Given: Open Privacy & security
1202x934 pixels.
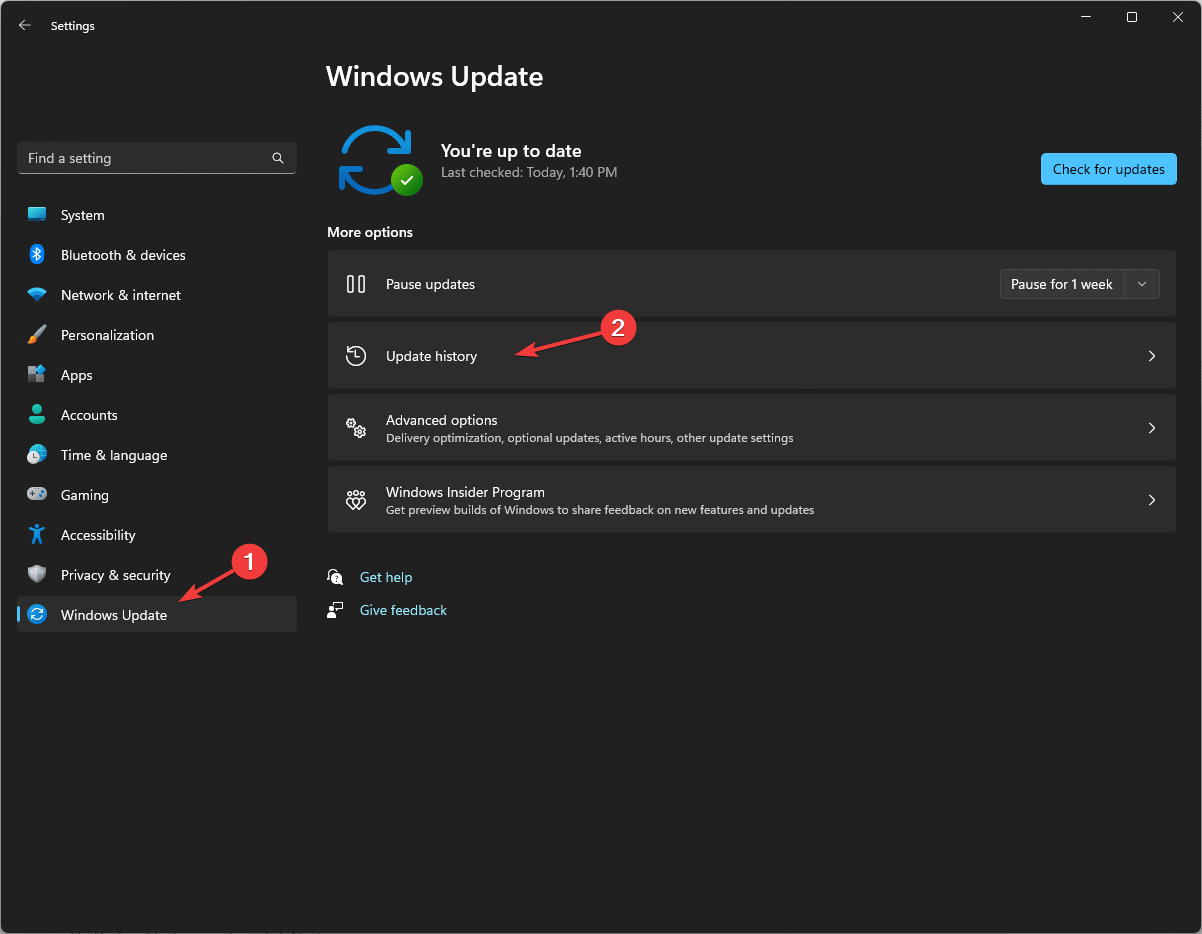Looking at the screenshot, I should 157,575.
